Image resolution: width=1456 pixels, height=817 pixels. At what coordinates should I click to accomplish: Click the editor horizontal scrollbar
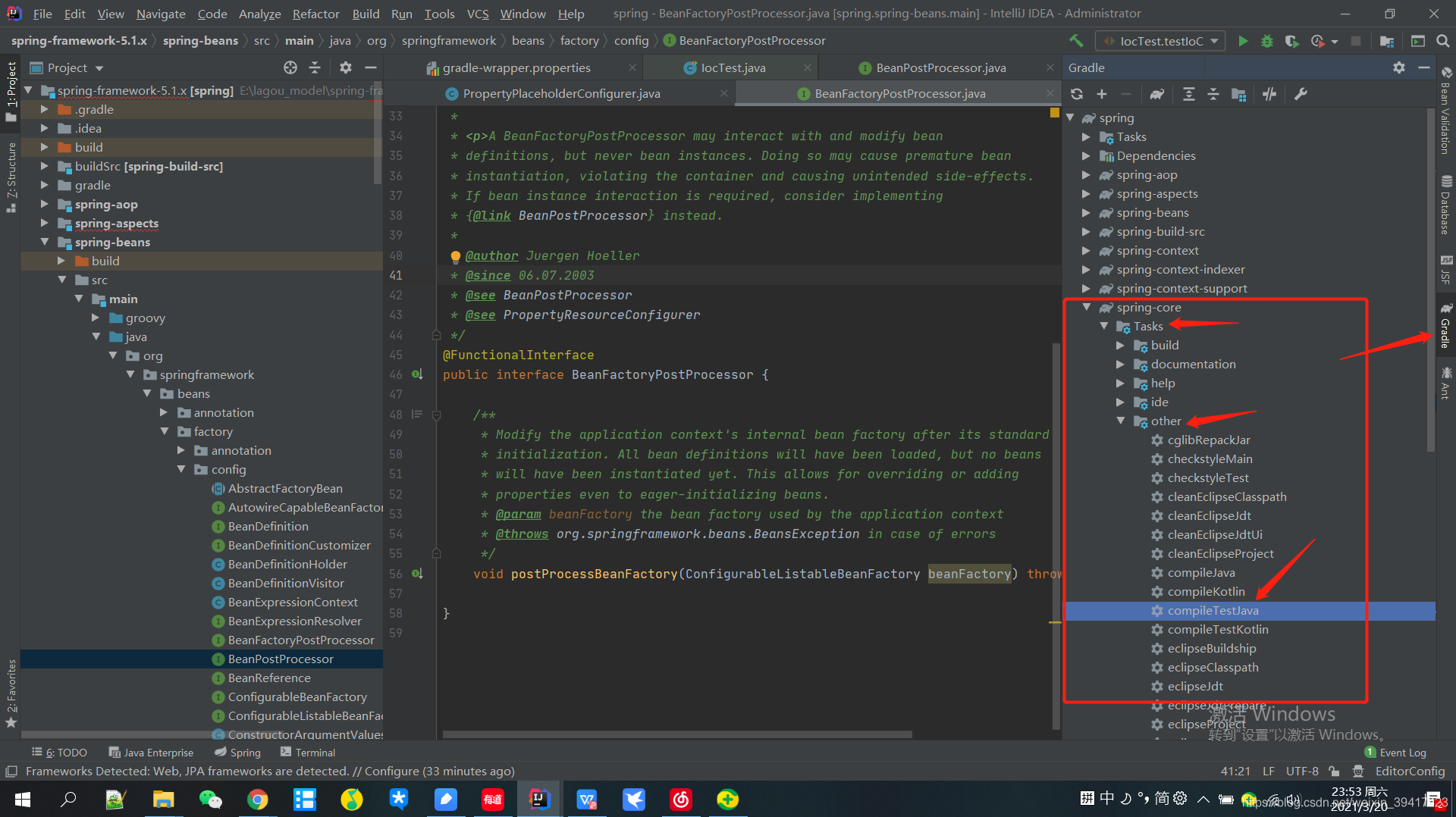click(x=677, y=734)
